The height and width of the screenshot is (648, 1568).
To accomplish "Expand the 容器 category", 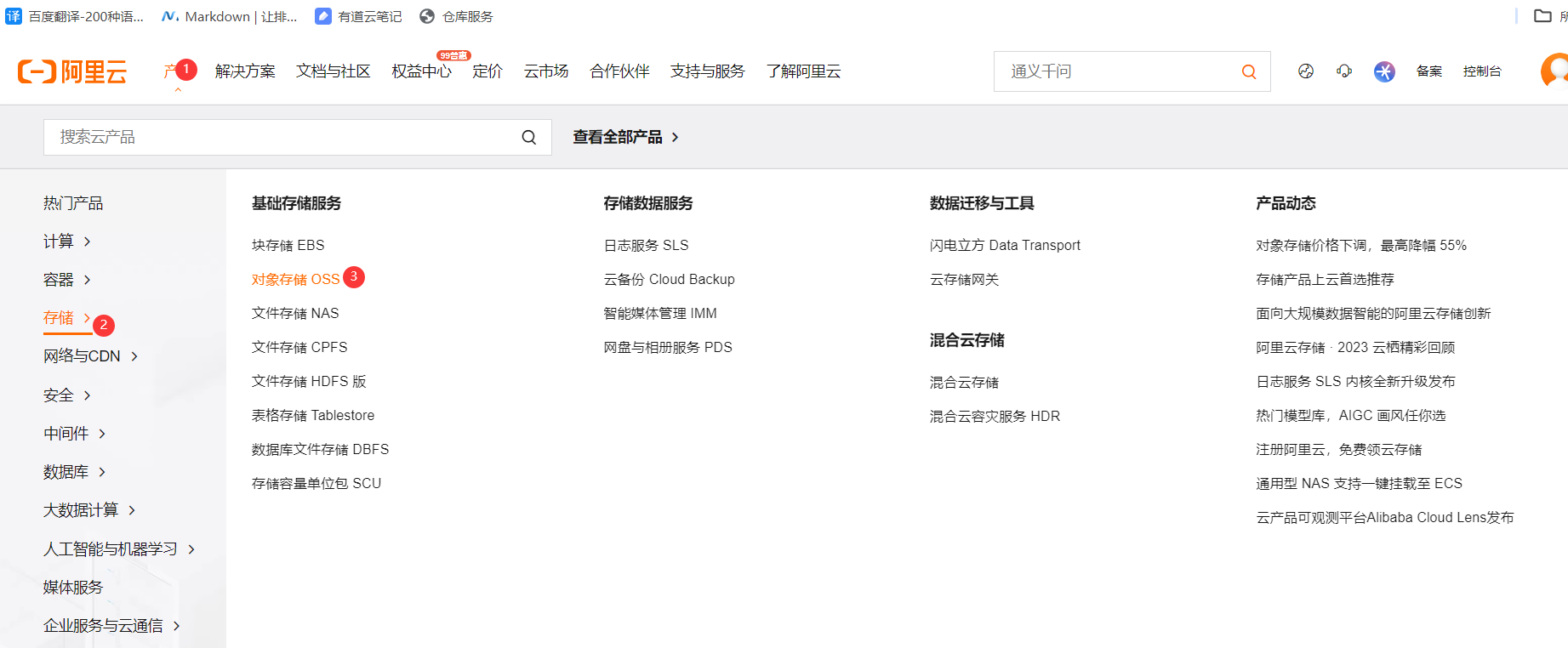I will pos(67,280).
